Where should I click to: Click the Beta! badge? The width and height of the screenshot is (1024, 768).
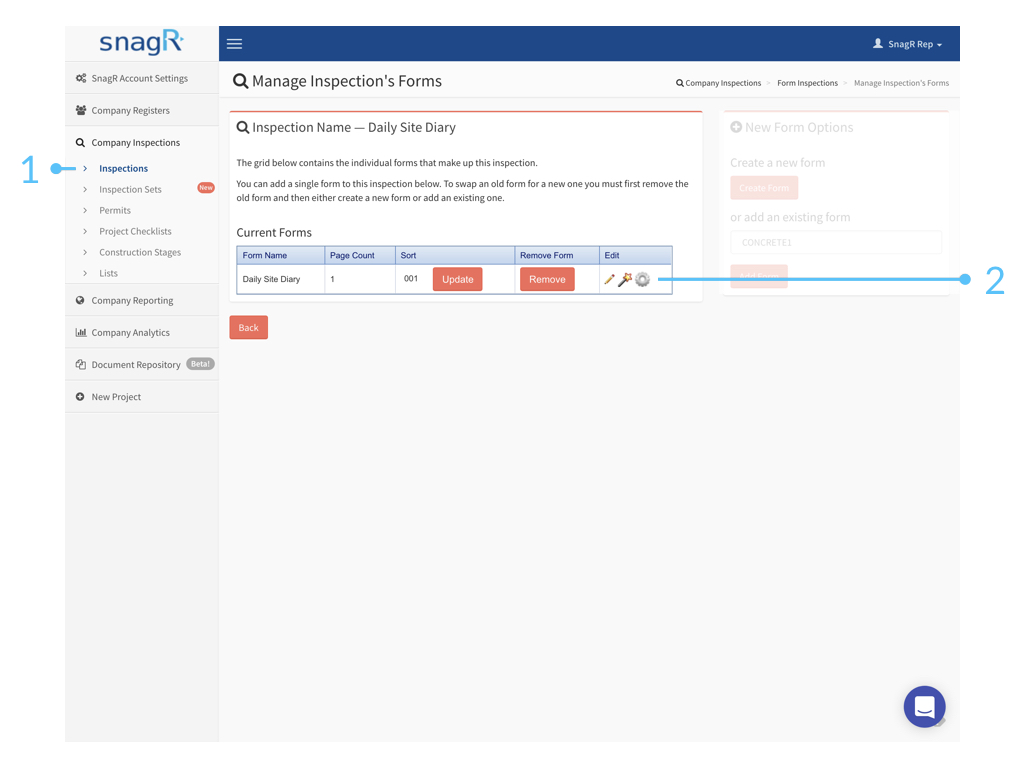200,364
